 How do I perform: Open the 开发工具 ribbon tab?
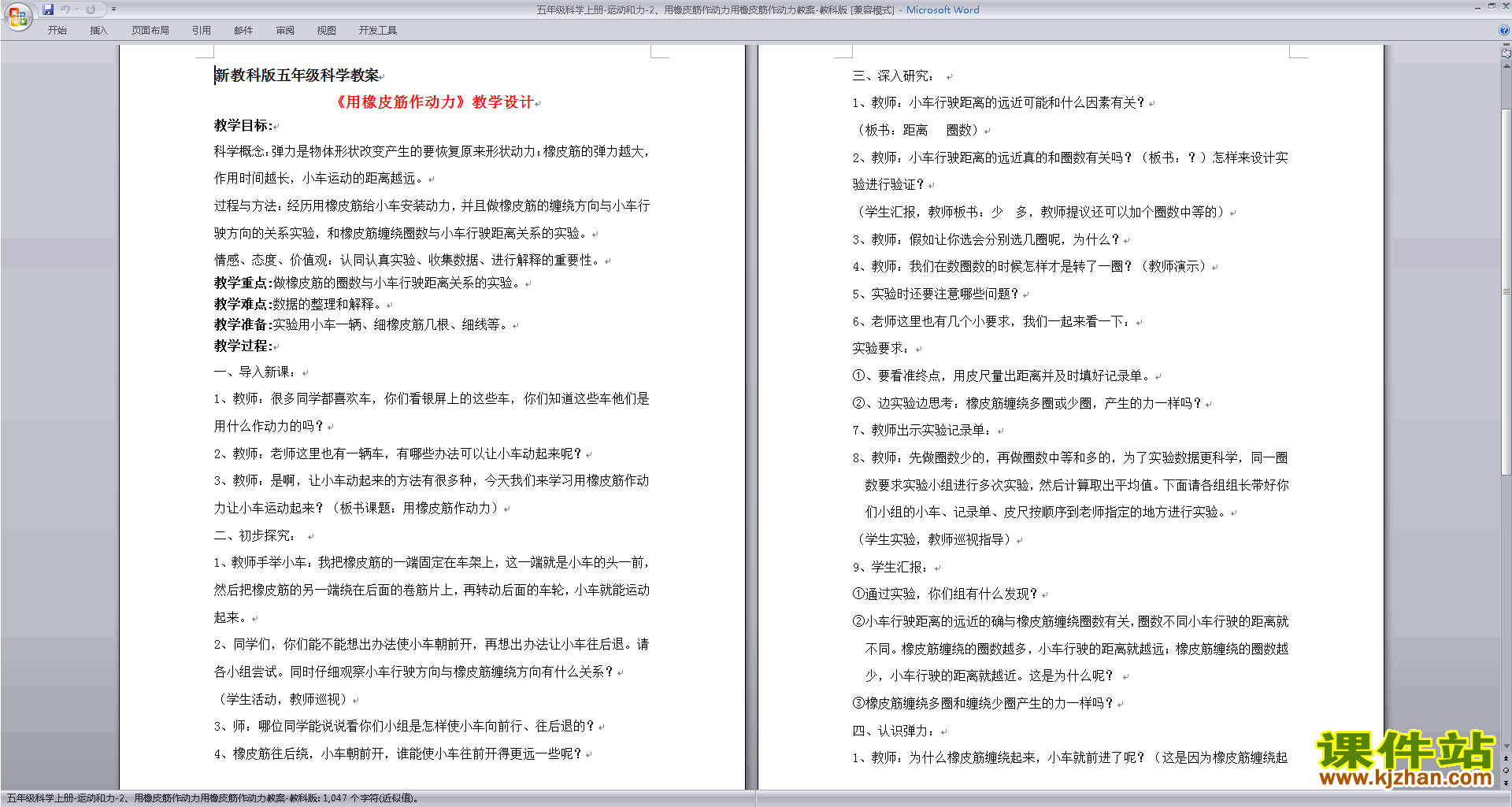coord(378,31)
